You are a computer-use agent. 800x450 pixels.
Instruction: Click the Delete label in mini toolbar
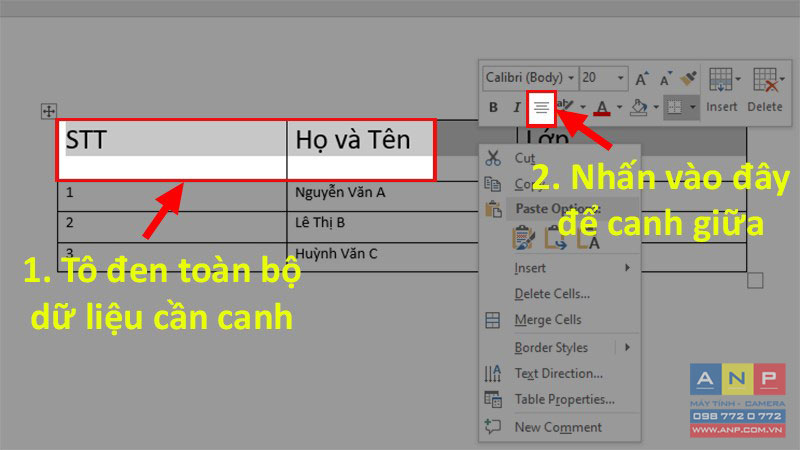click(765, 107)
